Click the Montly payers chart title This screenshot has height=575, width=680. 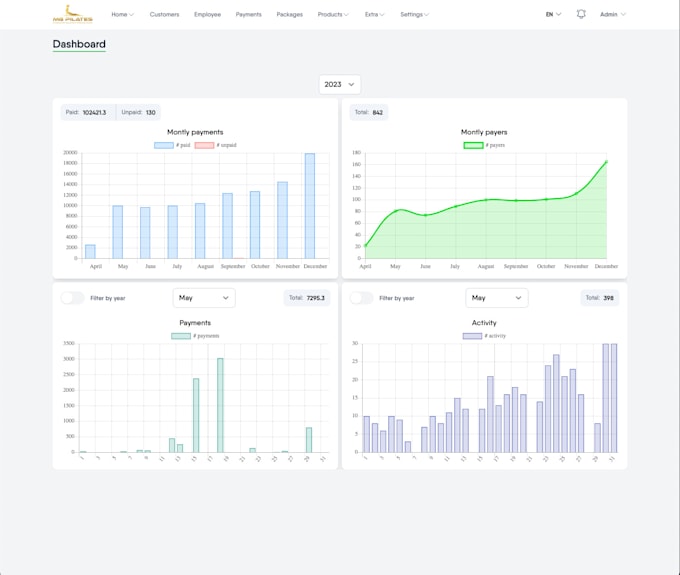pos(484,132)
